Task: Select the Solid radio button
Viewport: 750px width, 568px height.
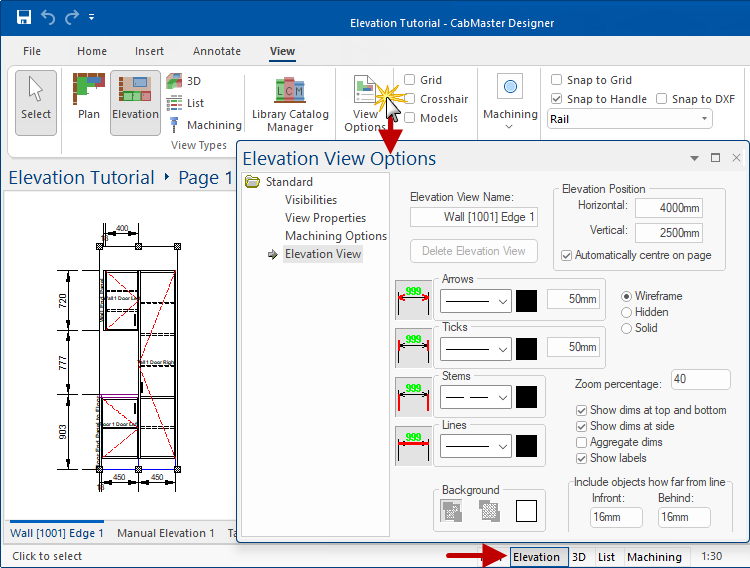Action: [x=626, y=328]
